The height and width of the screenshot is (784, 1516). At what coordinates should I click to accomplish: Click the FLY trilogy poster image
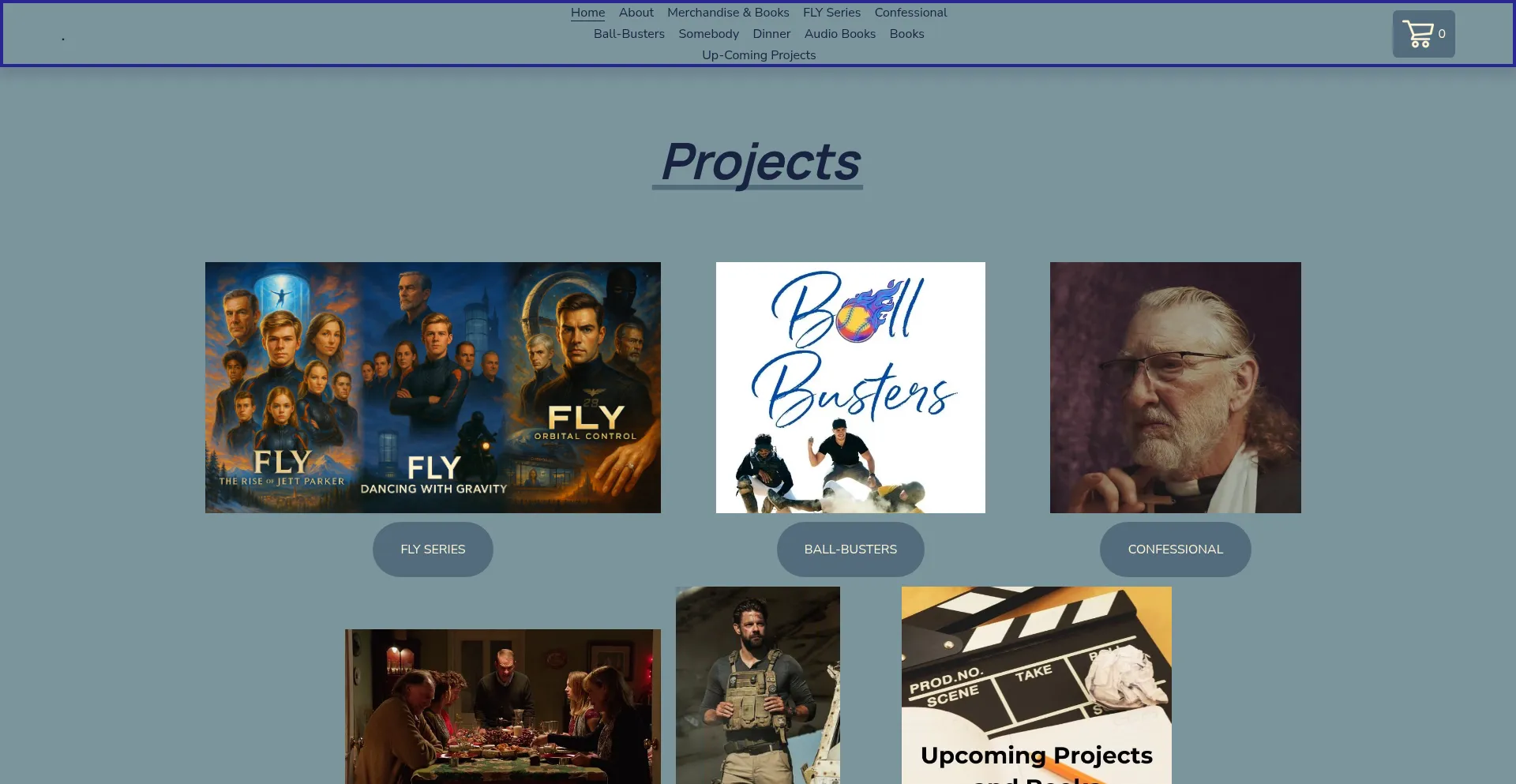(x=433, y=388)
